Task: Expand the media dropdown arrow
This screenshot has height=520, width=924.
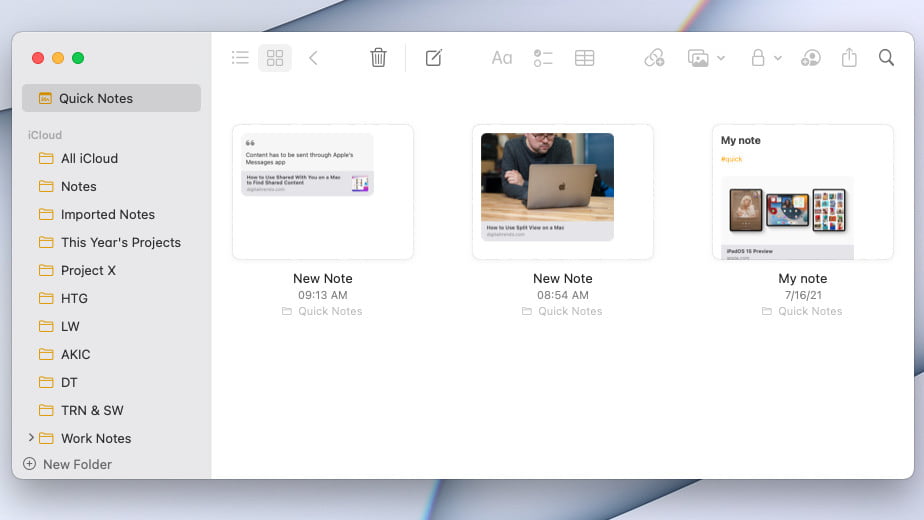Action: click(721, 58)
